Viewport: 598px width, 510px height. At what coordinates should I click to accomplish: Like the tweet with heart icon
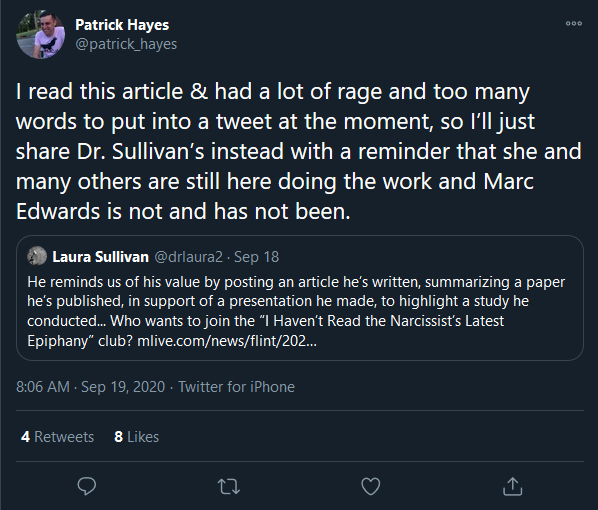pos(371,486)
